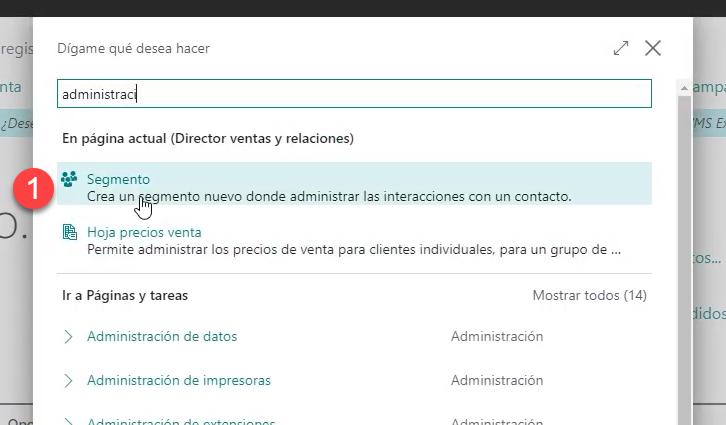Expand the Administración de datos chevron
Viewport: 726px width, 425px height.
click(x=69, y=337)
